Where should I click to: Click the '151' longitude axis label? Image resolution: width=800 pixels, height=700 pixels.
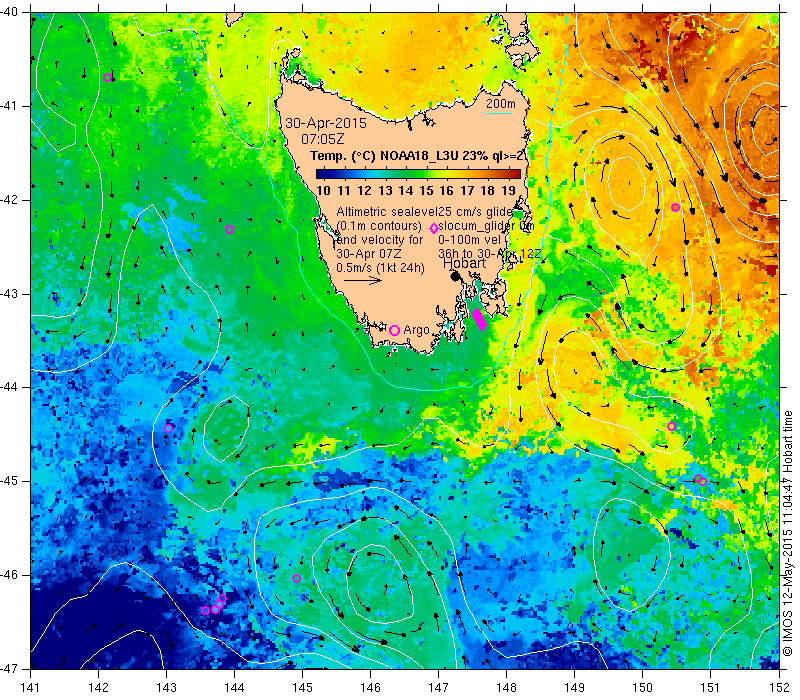(711, 687)
